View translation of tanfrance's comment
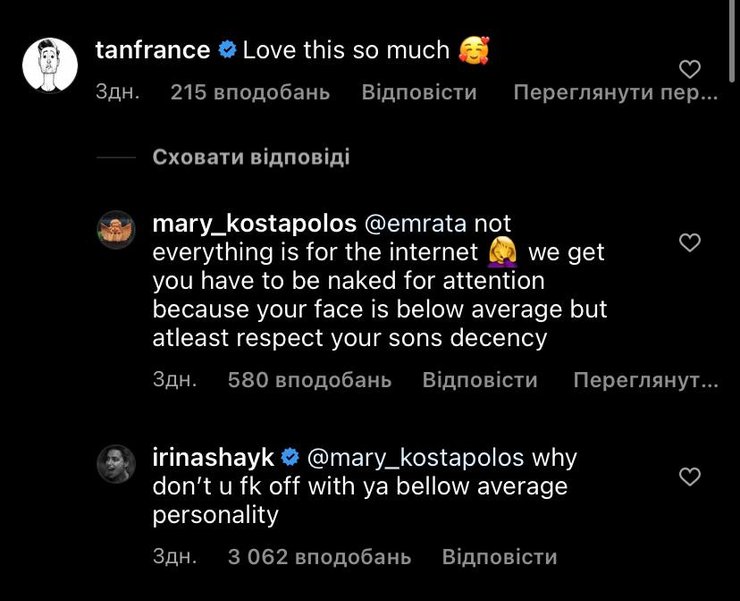 click(x=615, y=93)
